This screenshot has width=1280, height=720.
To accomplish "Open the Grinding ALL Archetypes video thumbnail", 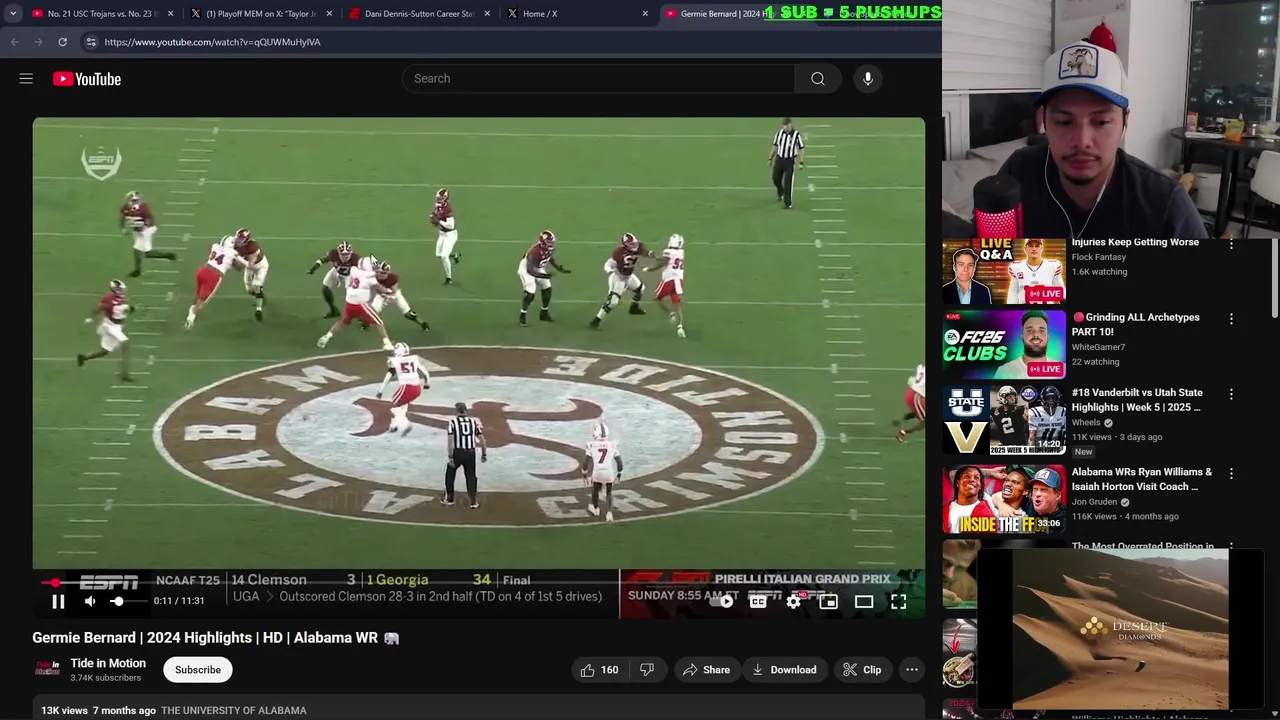I will coord(1003,345).
